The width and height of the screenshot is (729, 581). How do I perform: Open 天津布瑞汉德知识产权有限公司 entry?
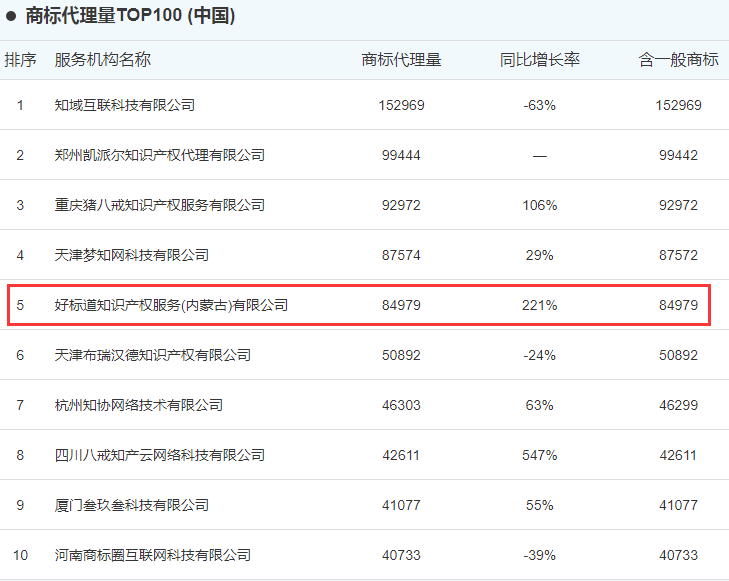click(152, 355)
